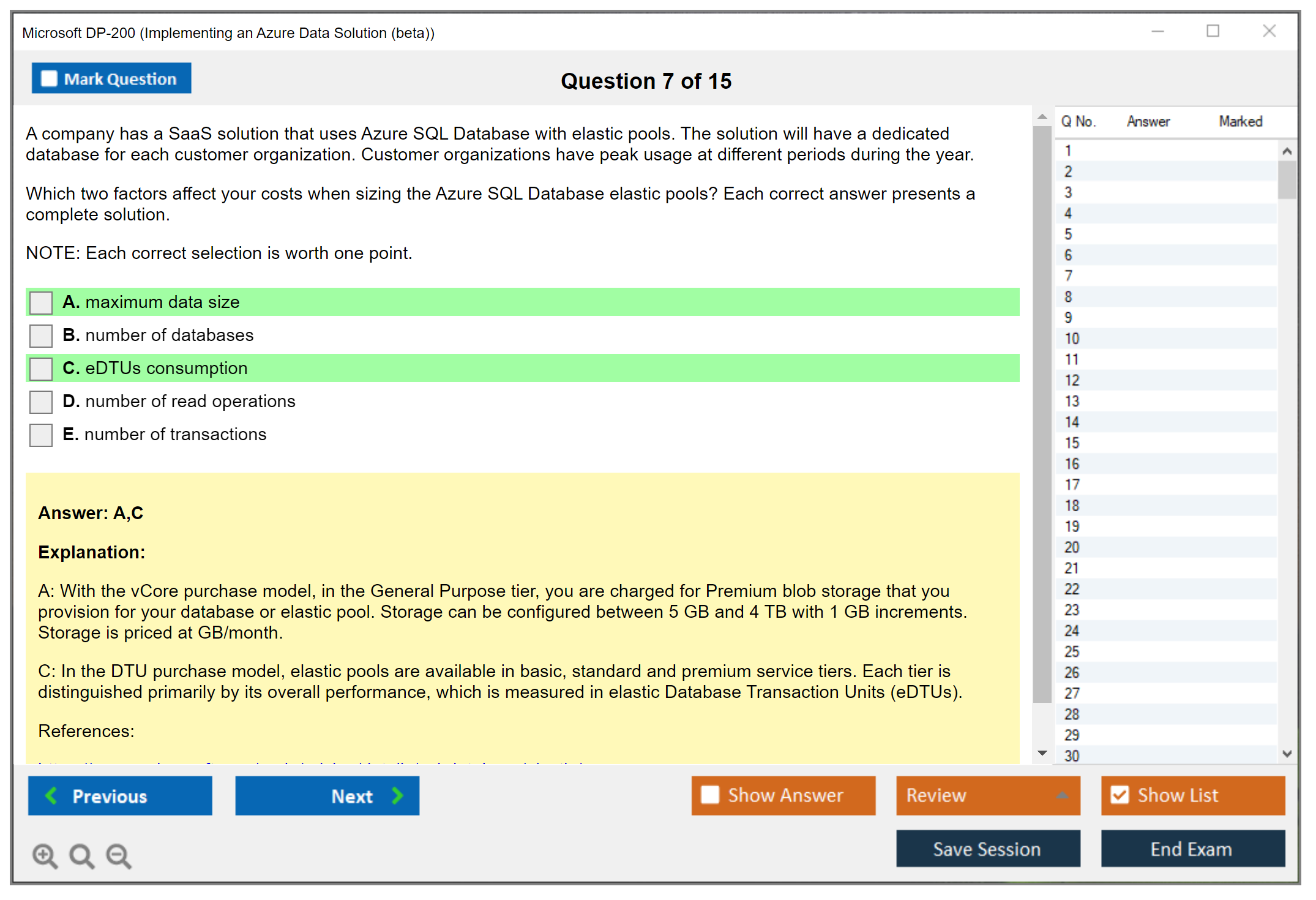
Task: Click the reset zoom magnifier icon
Action: 81,855
